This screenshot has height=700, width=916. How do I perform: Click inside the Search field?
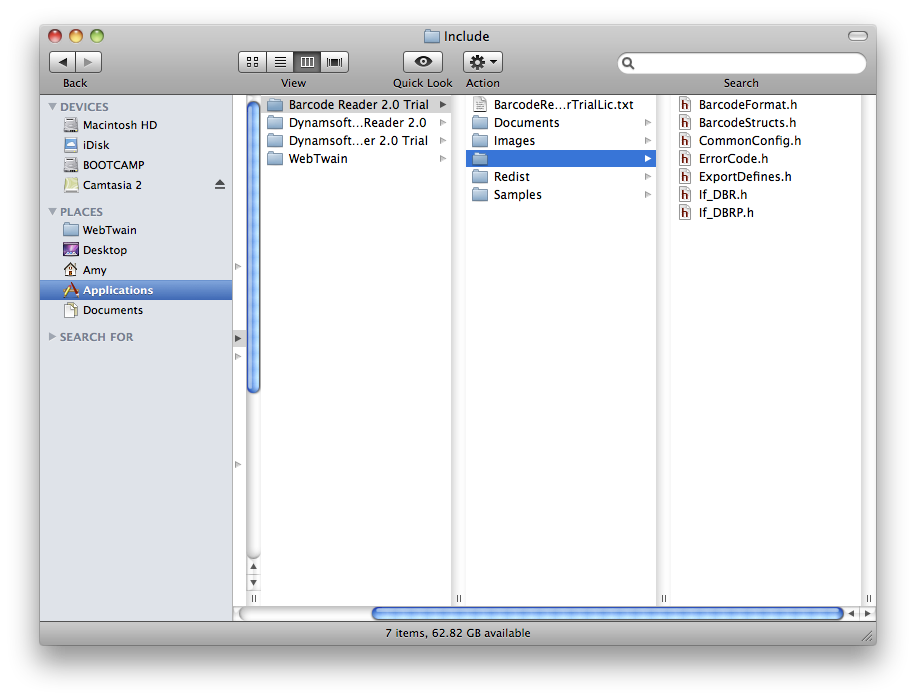point(745,63)
